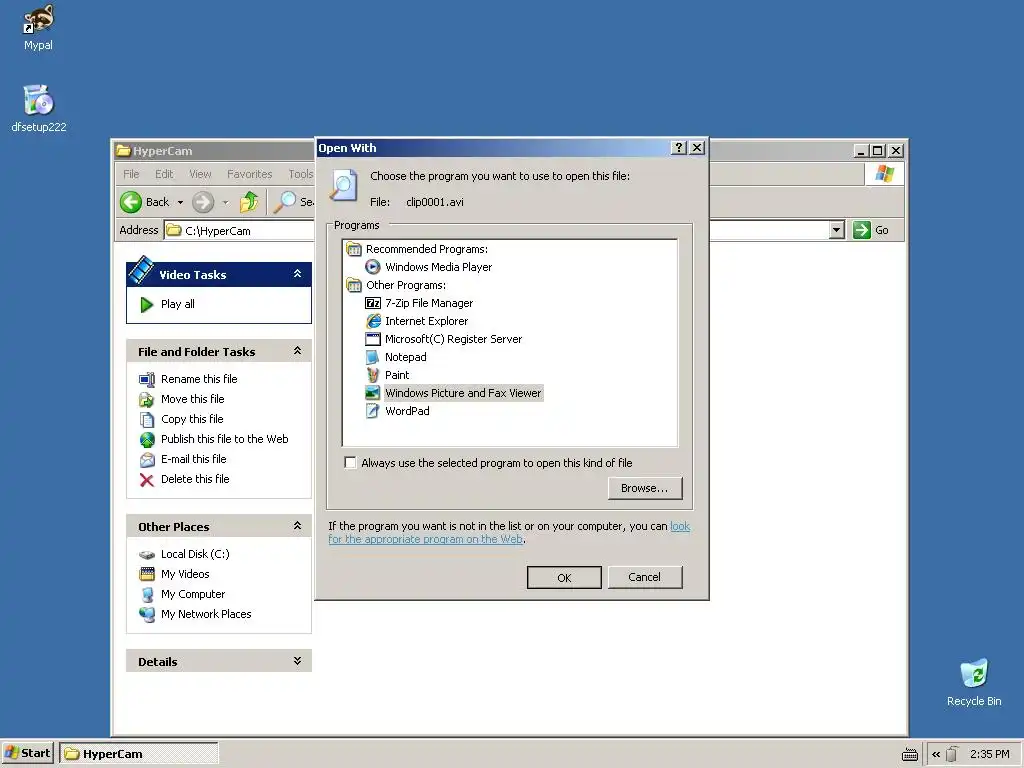Click the HyperCam taskbar button
Image resolution: width=1024 pixels, height=768 pixels.
(139, 754)
